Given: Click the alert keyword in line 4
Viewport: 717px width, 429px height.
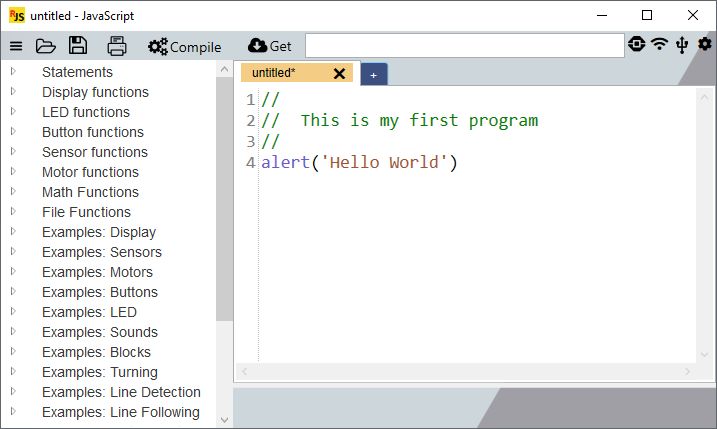Looking at the screenshot, I should coord(286,162).
